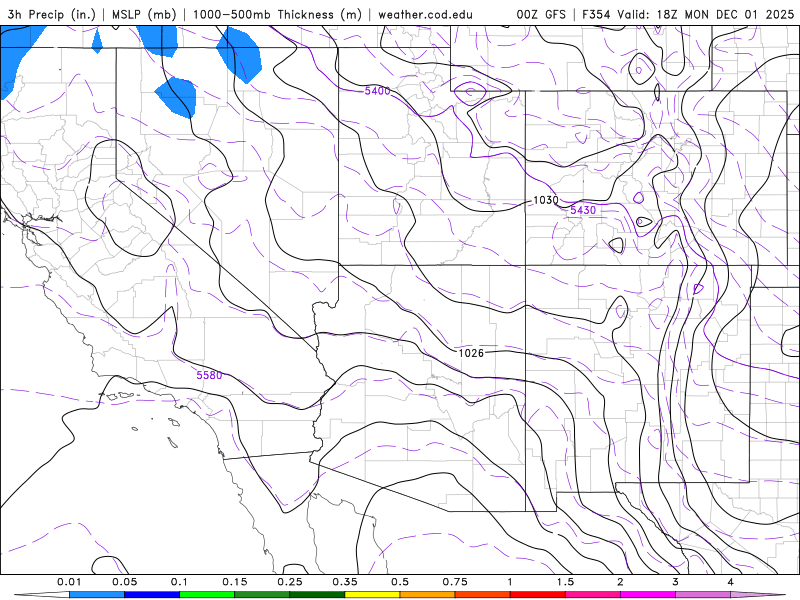Click the 0.25 legend value
The height and width of the screenshot is (600, 800).
click(x=290, y=582)
